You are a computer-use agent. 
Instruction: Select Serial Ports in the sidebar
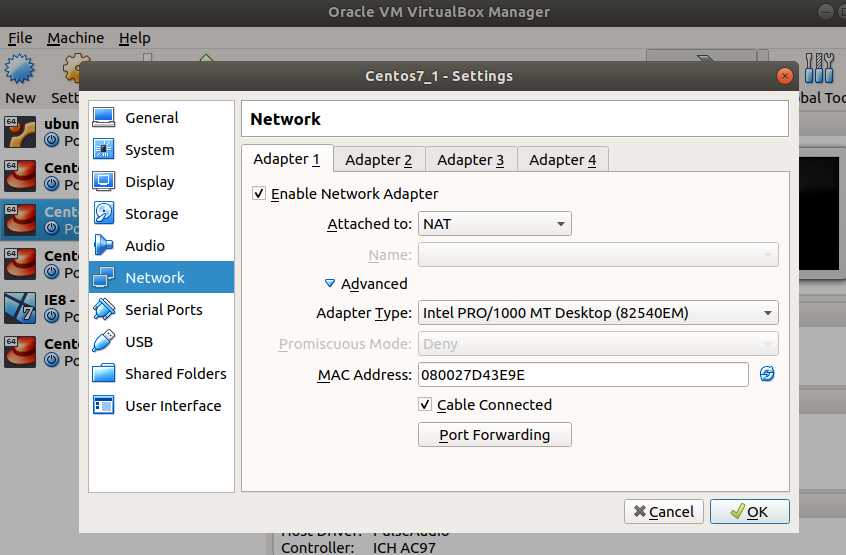tap(163, 310)
